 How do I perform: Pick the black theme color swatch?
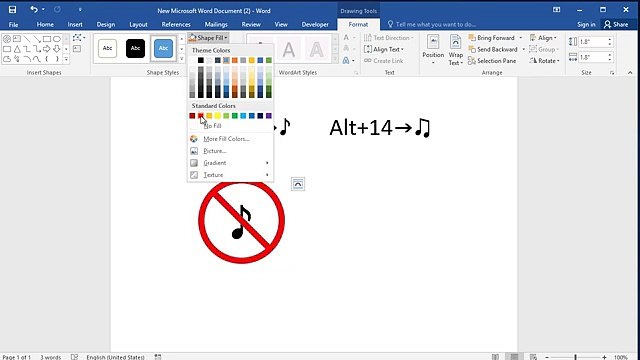coord(201,60)
